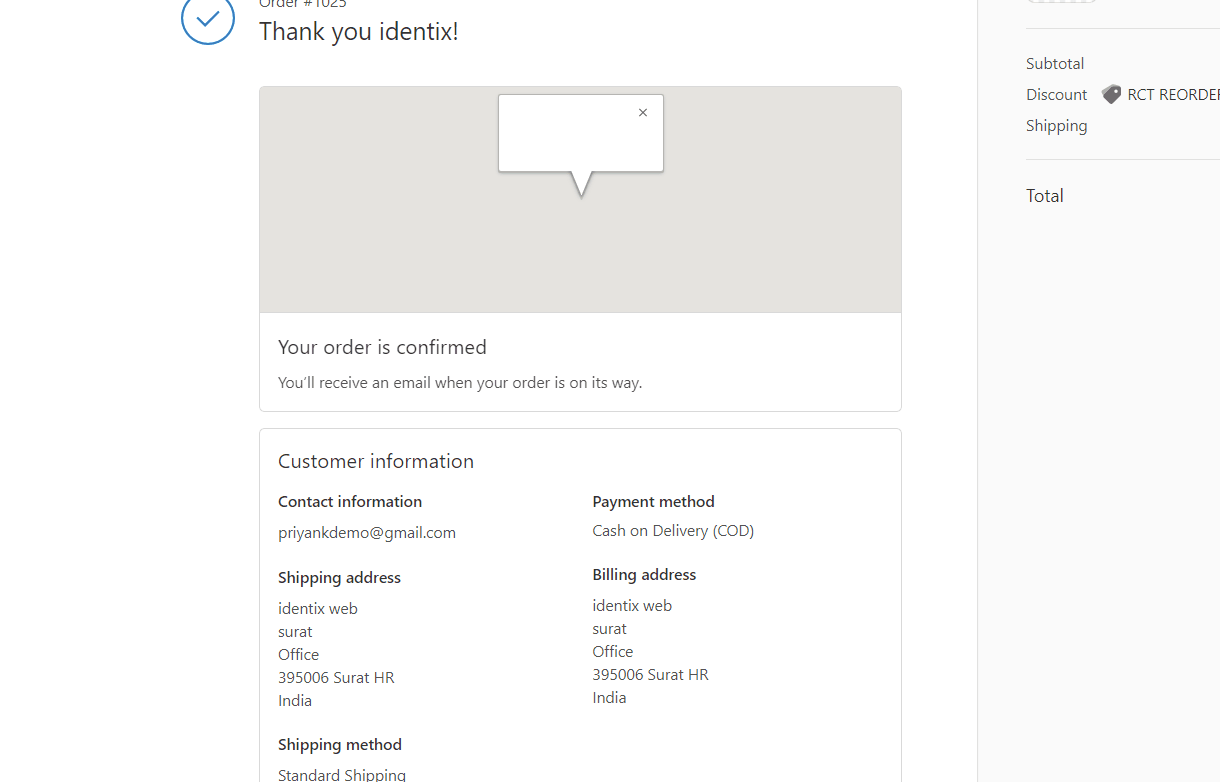Click the RCT REORDER discount code
This screenshot has height=782, width=1220.
1173,95
